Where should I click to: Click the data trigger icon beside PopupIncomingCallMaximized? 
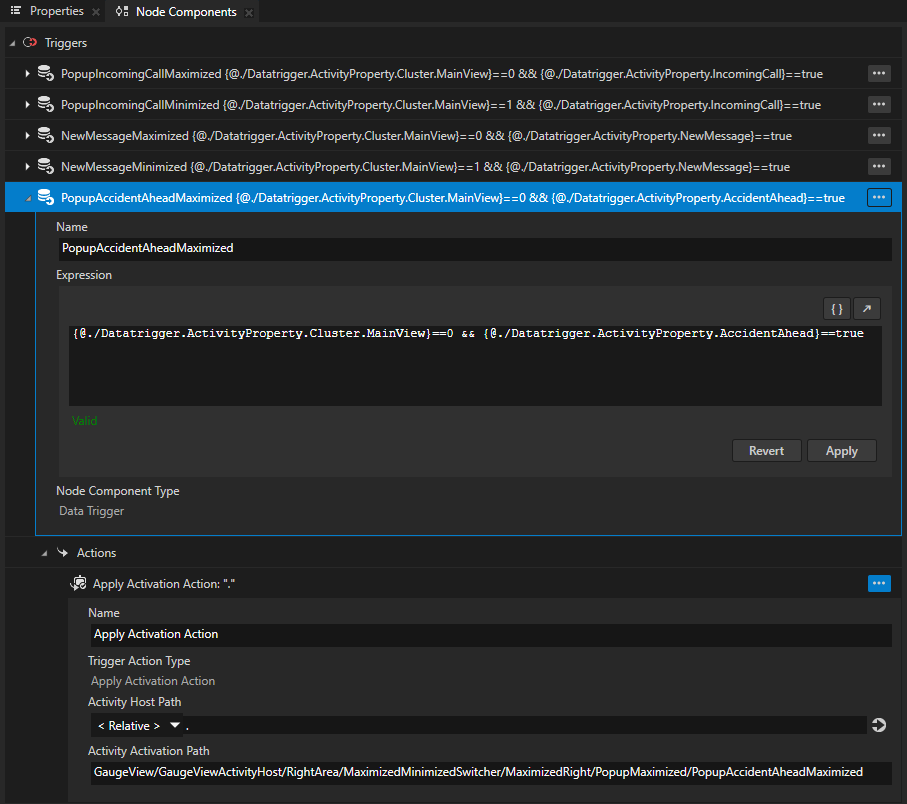click(46, 73)
